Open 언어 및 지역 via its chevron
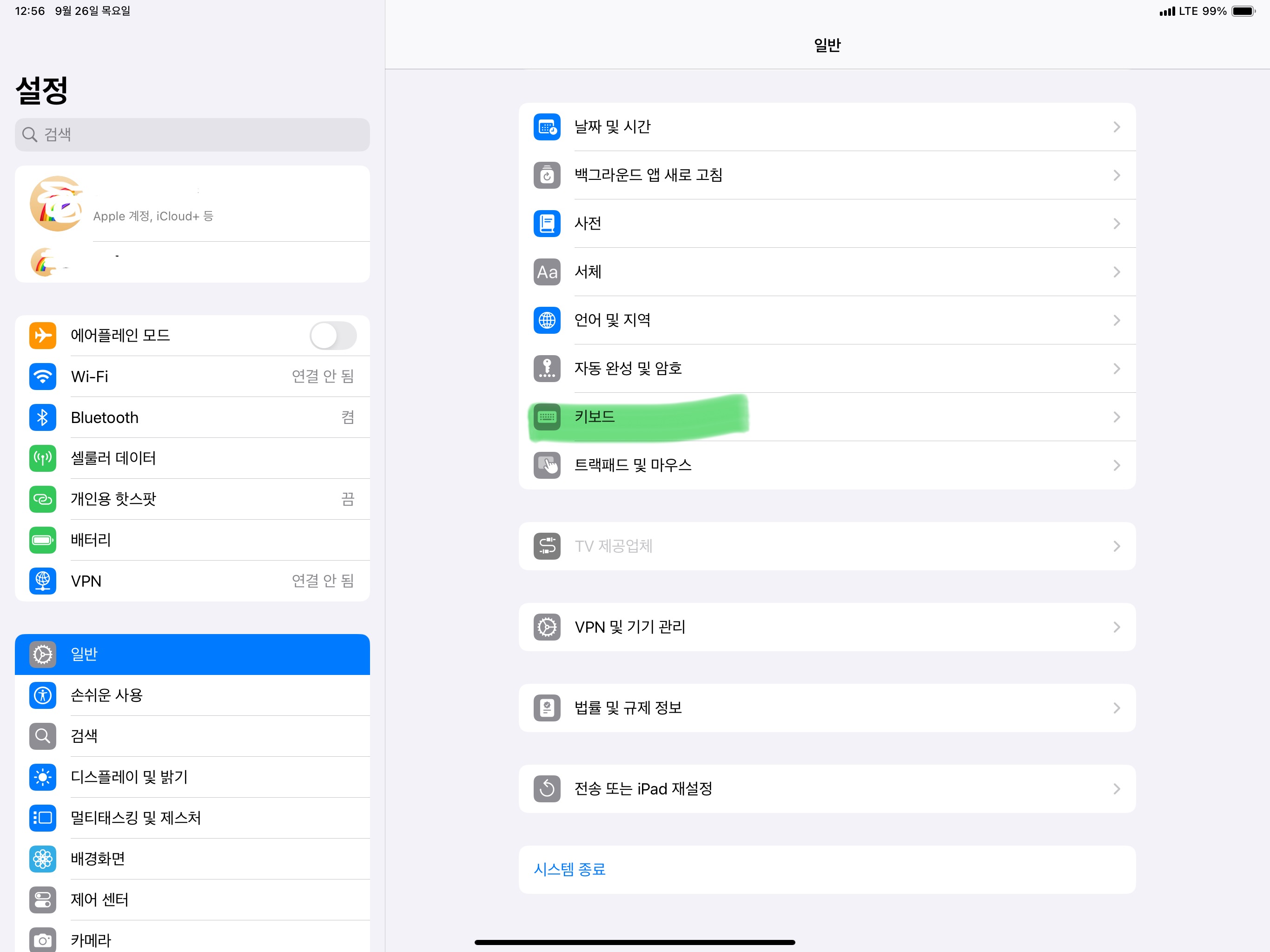The height and width of the screenshot is (952, 1270). (x=1117, y=320)
